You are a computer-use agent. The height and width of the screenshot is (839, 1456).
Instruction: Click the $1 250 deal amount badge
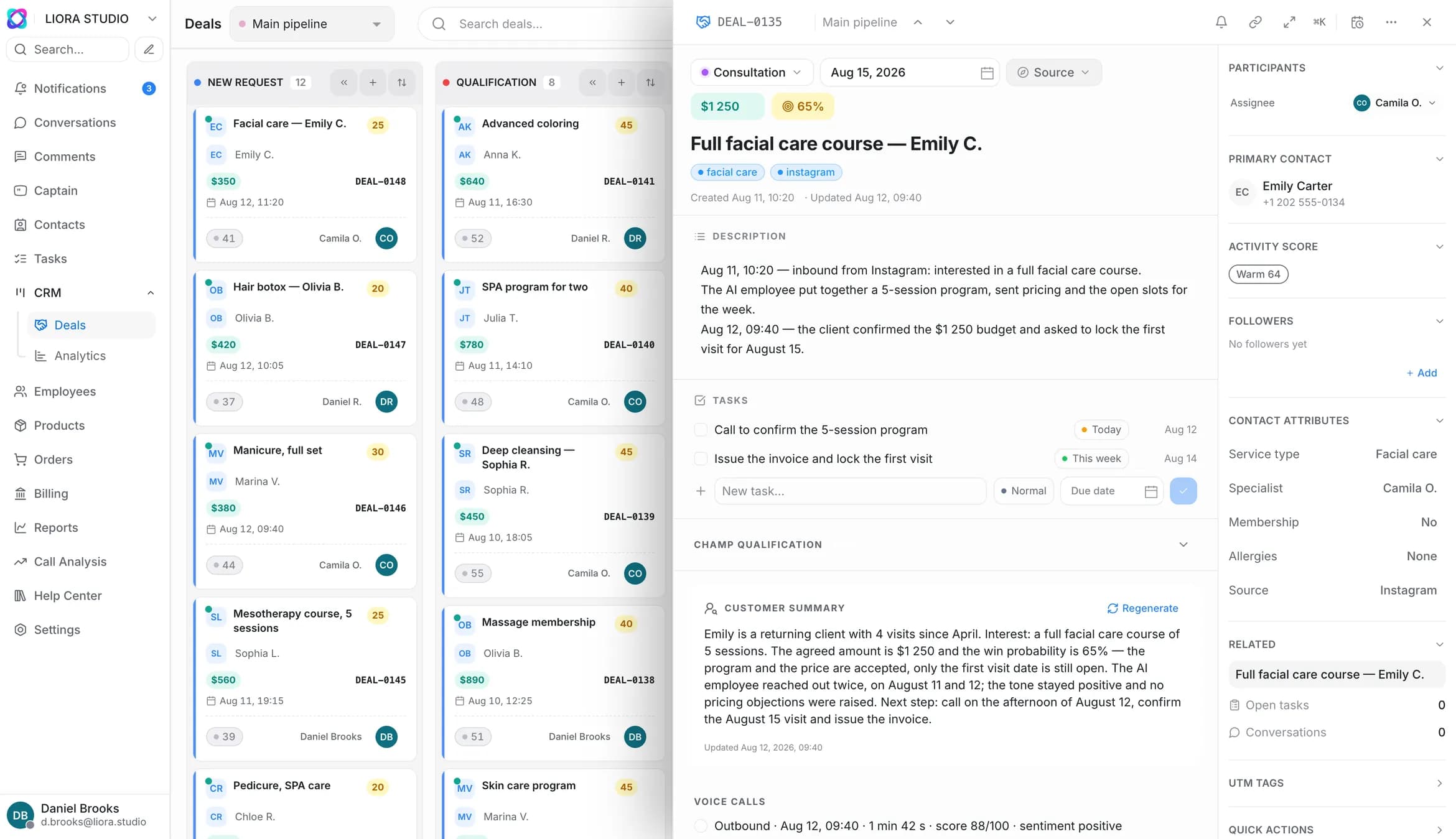tap(727, 106)
